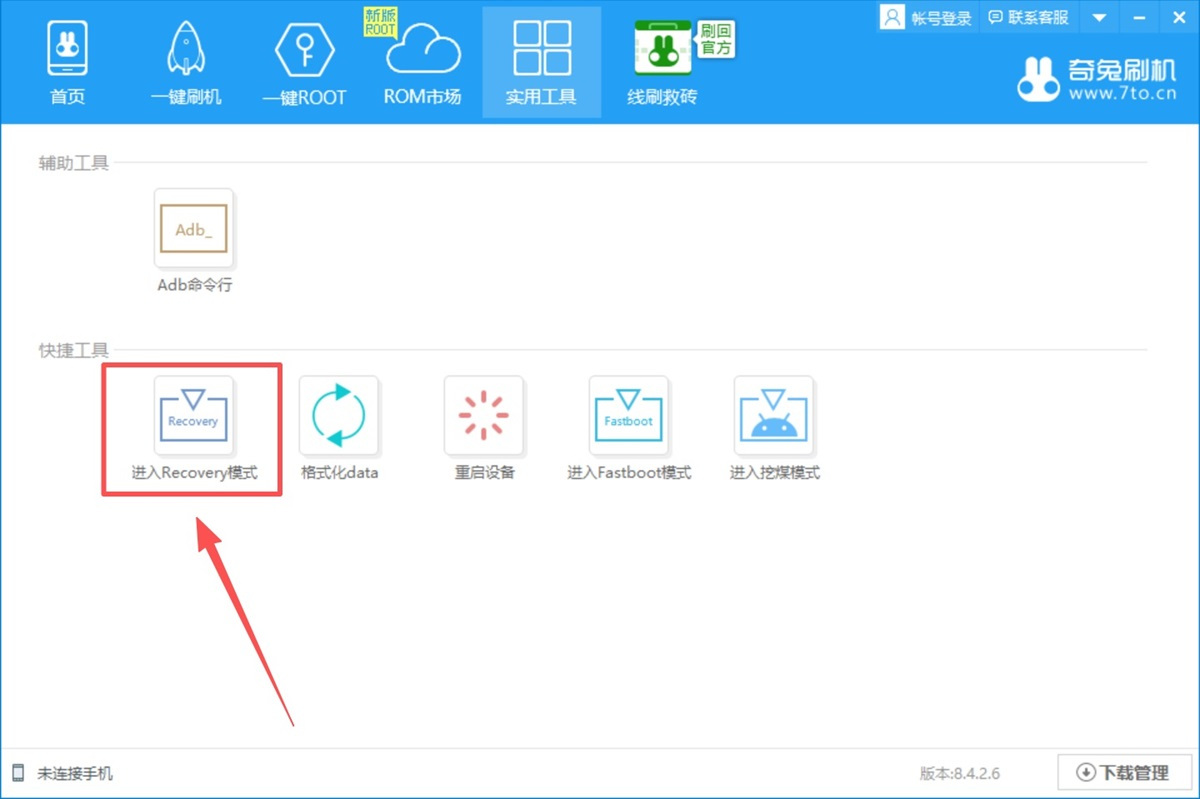Open 联系客服 customer support
The width and height of the screenshot is (1200, 799).
pyautogui.click(x=1027, y=17)
